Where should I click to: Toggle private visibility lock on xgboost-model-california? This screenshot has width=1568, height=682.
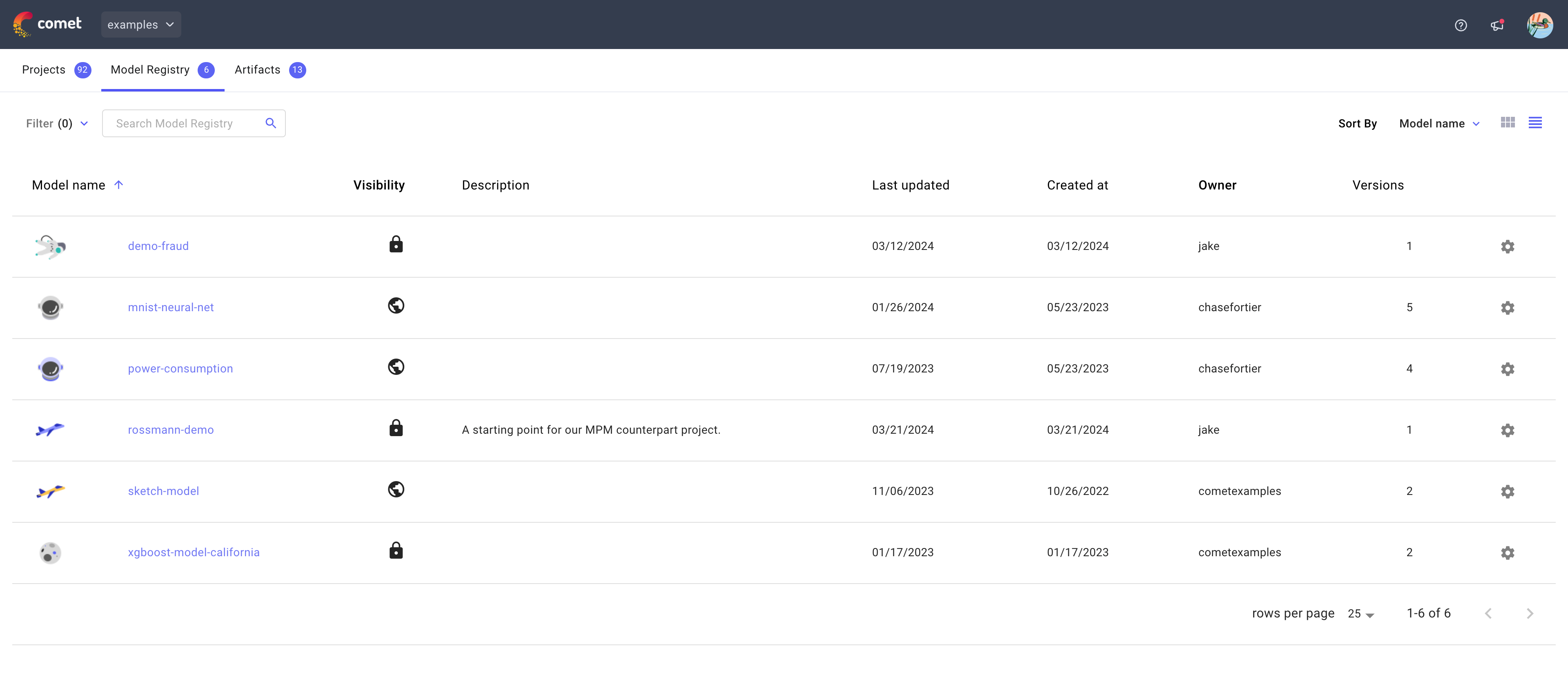[x=396, y=551]
